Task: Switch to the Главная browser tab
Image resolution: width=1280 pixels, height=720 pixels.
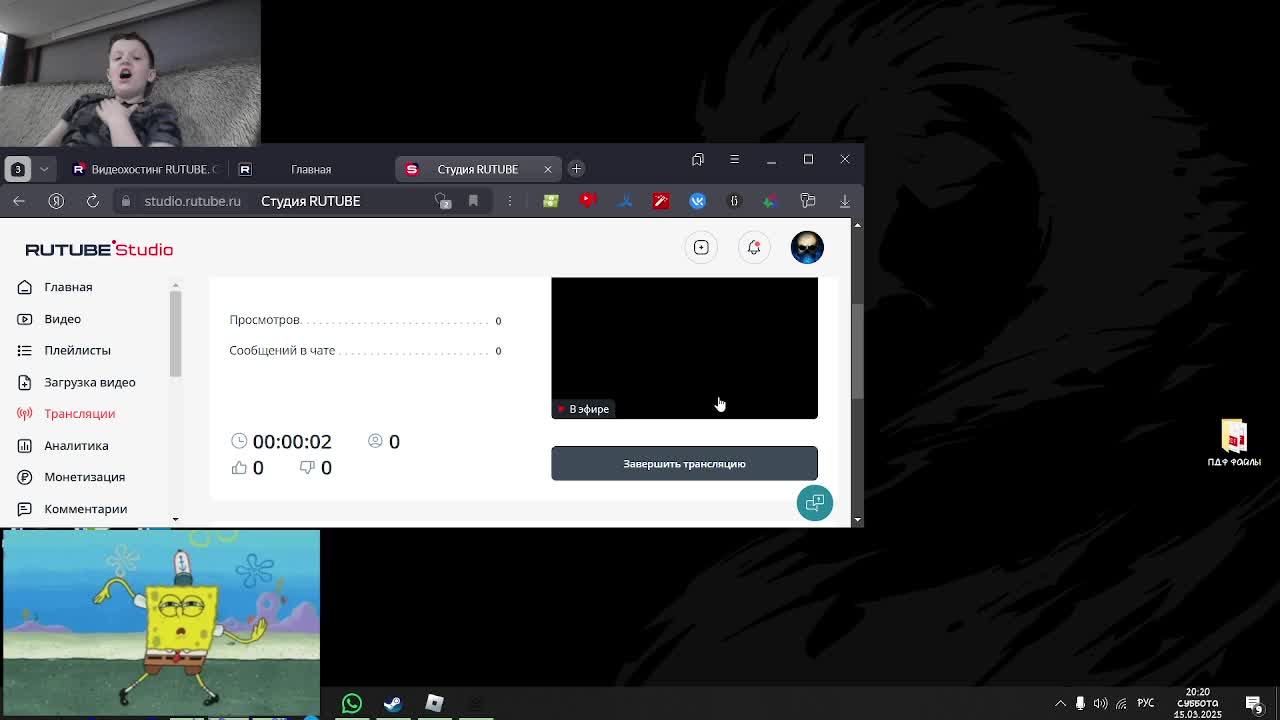Action: 310,169
